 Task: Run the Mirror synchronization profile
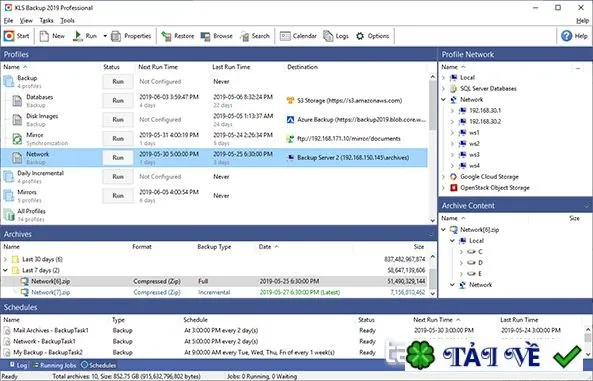tap(118, 138)
